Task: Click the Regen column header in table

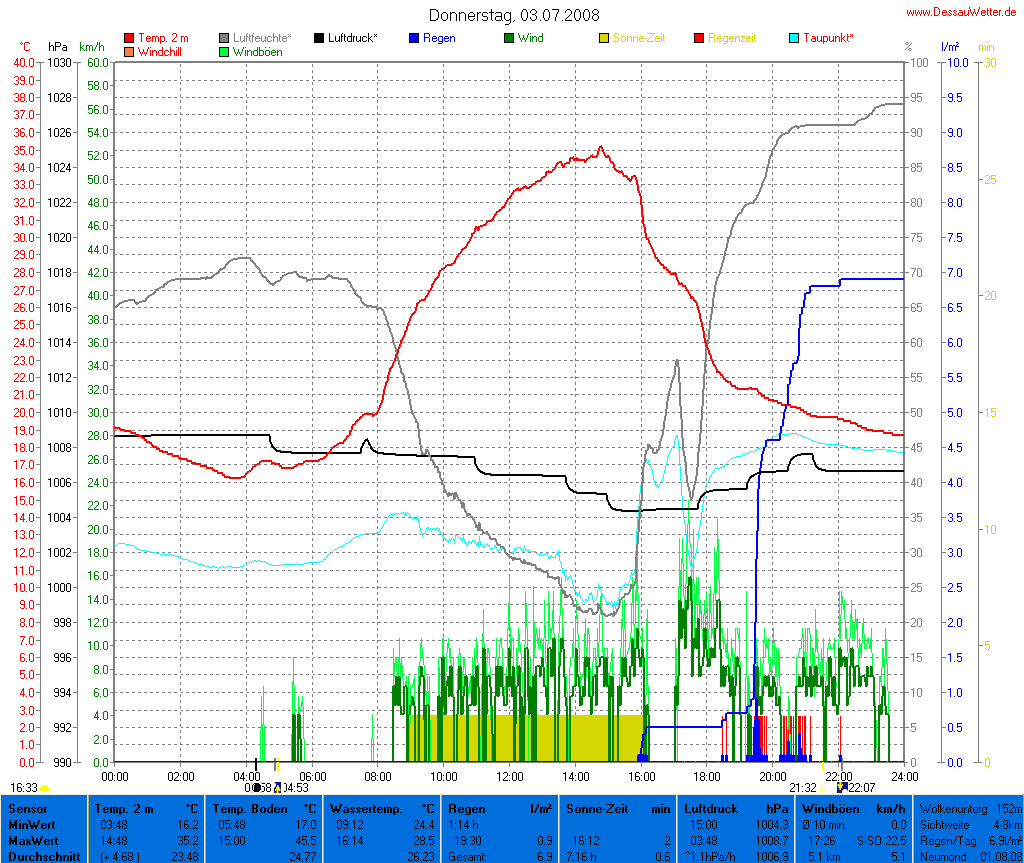Action: [466, 808]
